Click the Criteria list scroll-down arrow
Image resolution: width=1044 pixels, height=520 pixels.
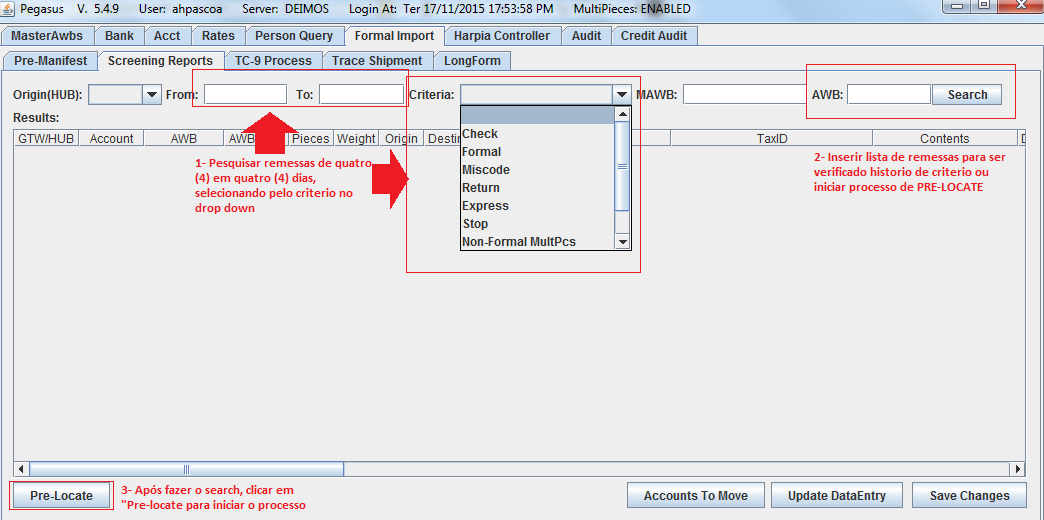[622, 242]
